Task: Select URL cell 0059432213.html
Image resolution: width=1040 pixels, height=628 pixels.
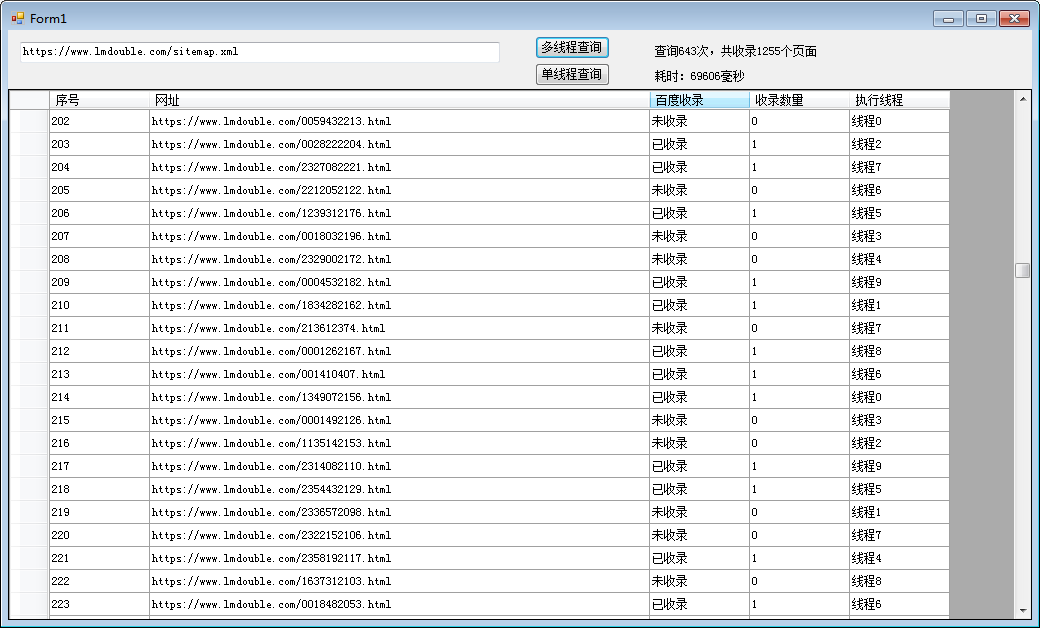Action: click(x=399, y=121)
